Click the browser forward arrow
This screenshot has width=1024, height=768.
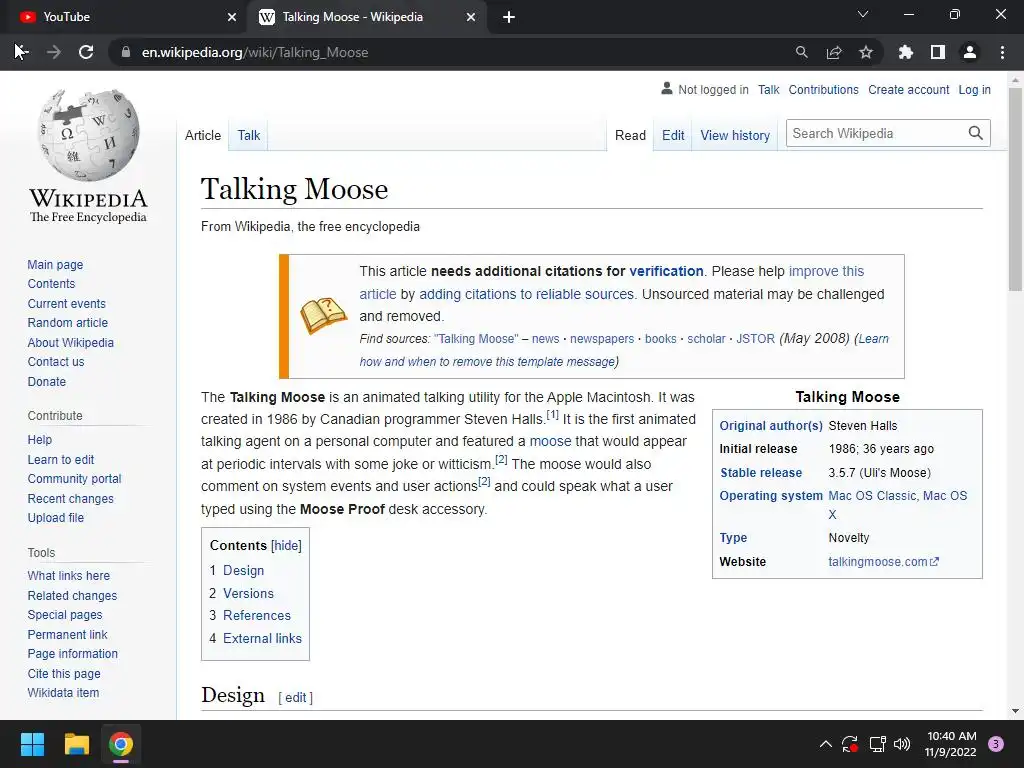pos(54,52)
